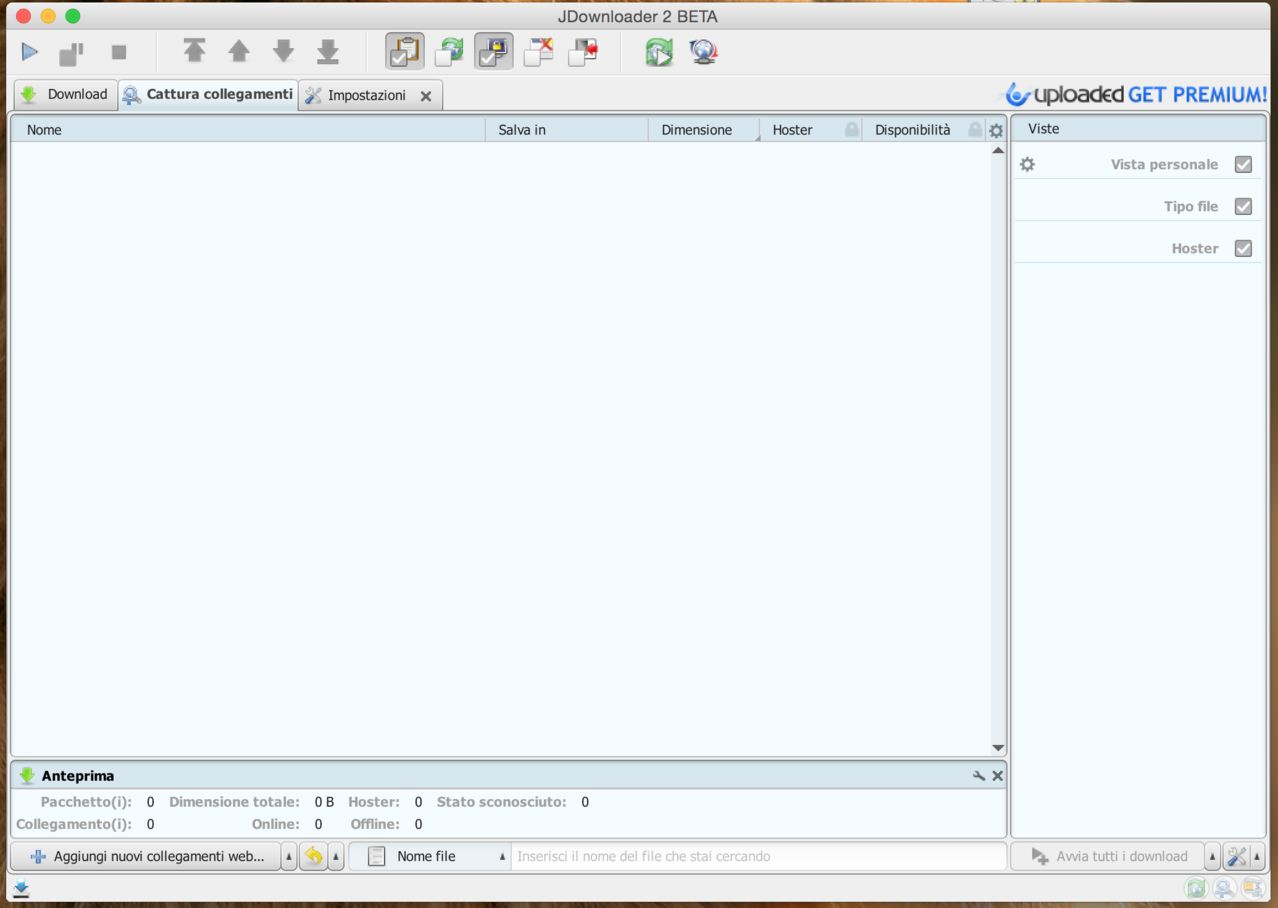The image size is (1278, 908).
Task: Toggle clipboard monitoring icon in toolbar
Action: tap(405, 51)
